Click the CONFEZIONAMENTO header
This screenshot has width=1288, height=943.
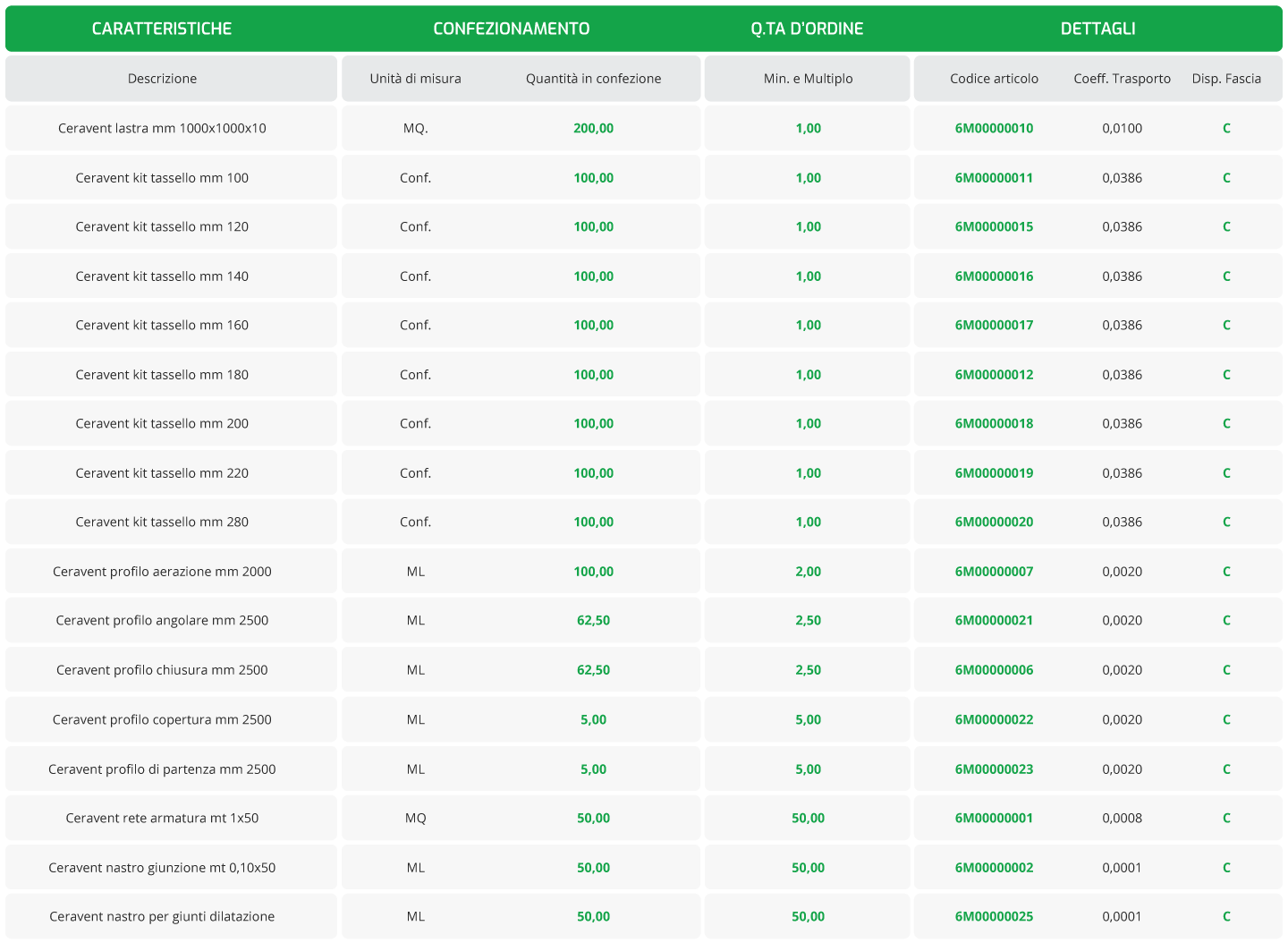click(512, 29)
